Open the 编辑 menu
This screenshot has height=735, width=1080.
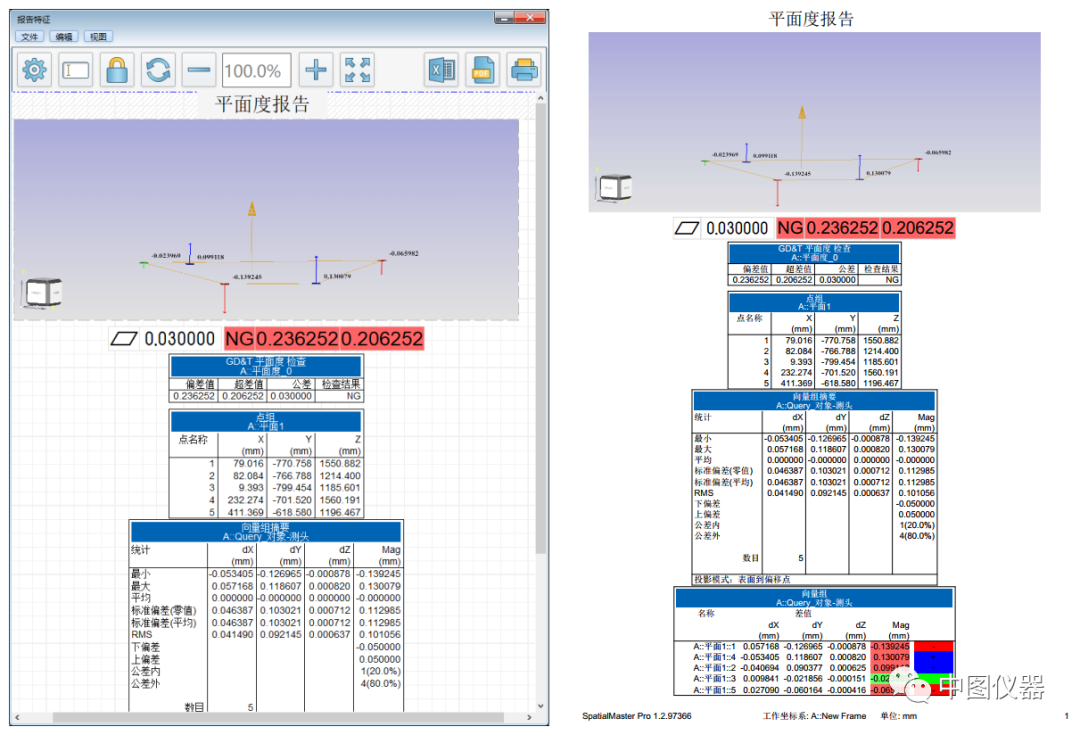tap(62, 36)
